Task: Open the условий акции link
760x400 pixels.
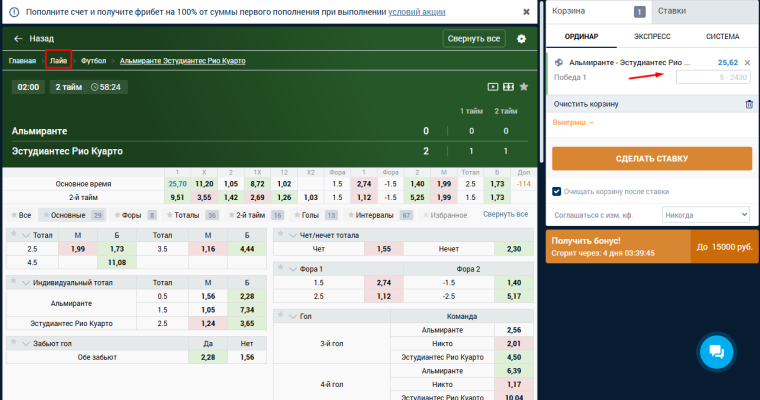Action: [417, 12]
